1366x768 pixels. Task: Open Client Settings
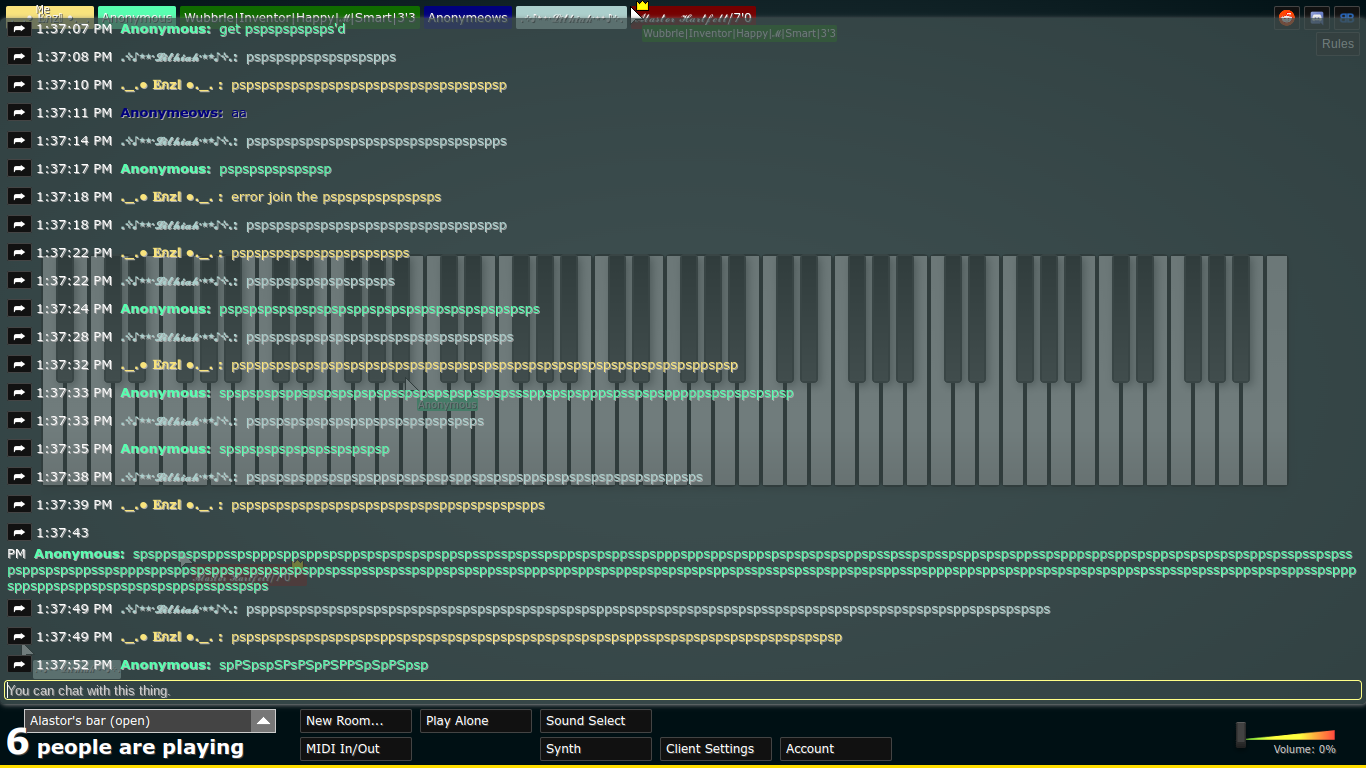point(716,749)
